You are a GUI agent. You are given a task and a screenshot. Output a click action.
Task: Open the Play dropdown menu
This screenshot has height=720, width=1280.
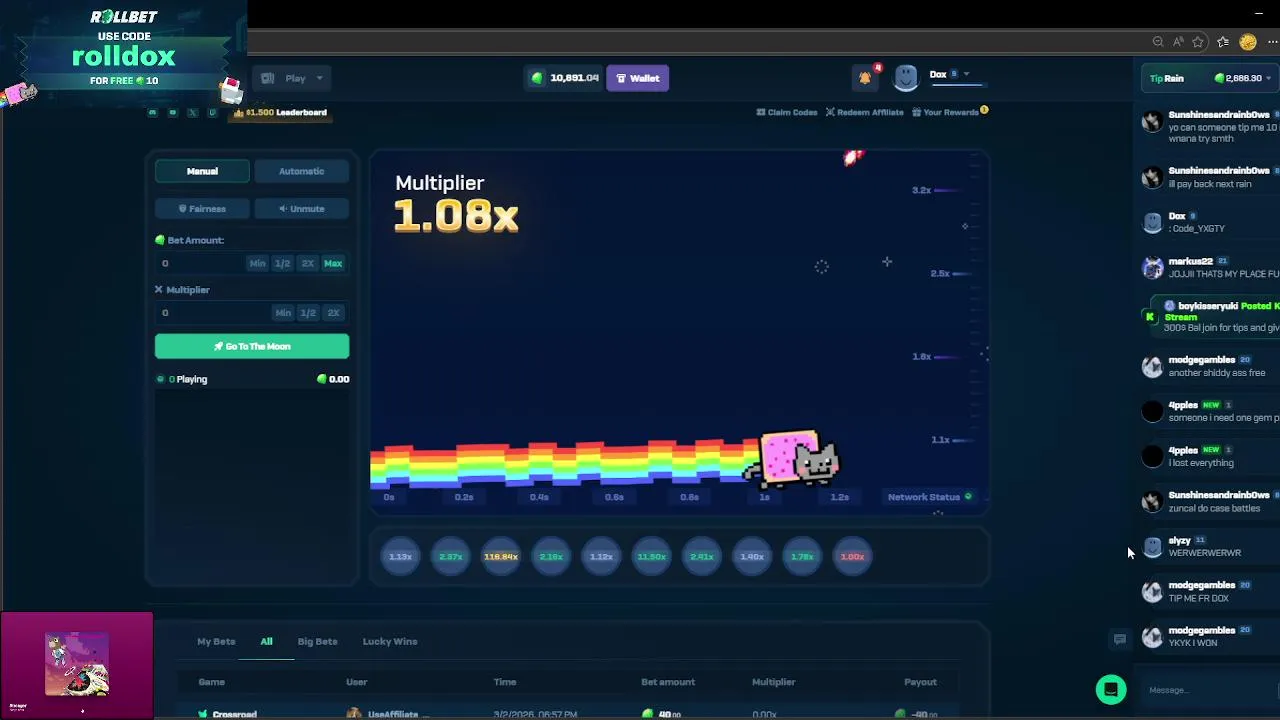click(x=293, y=78)
